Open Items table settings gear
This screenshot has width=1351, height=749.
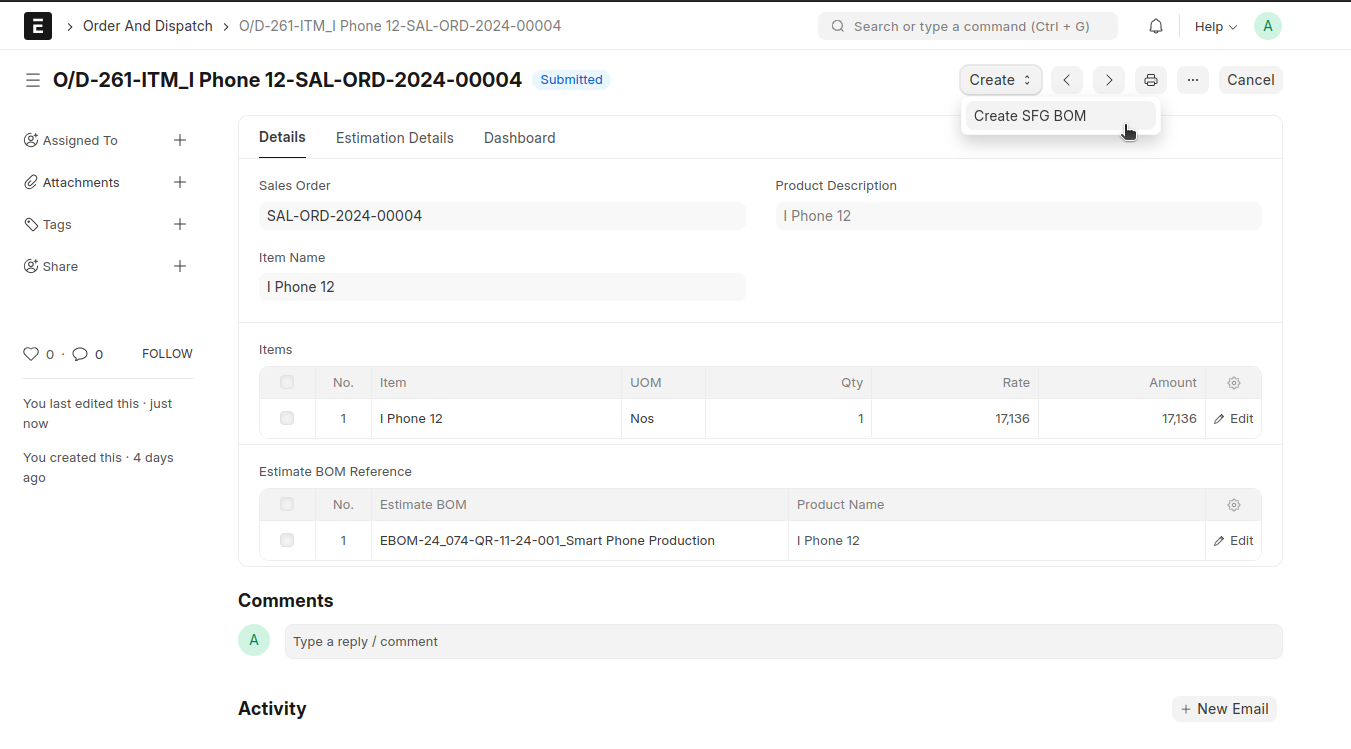pos(1234,383)
